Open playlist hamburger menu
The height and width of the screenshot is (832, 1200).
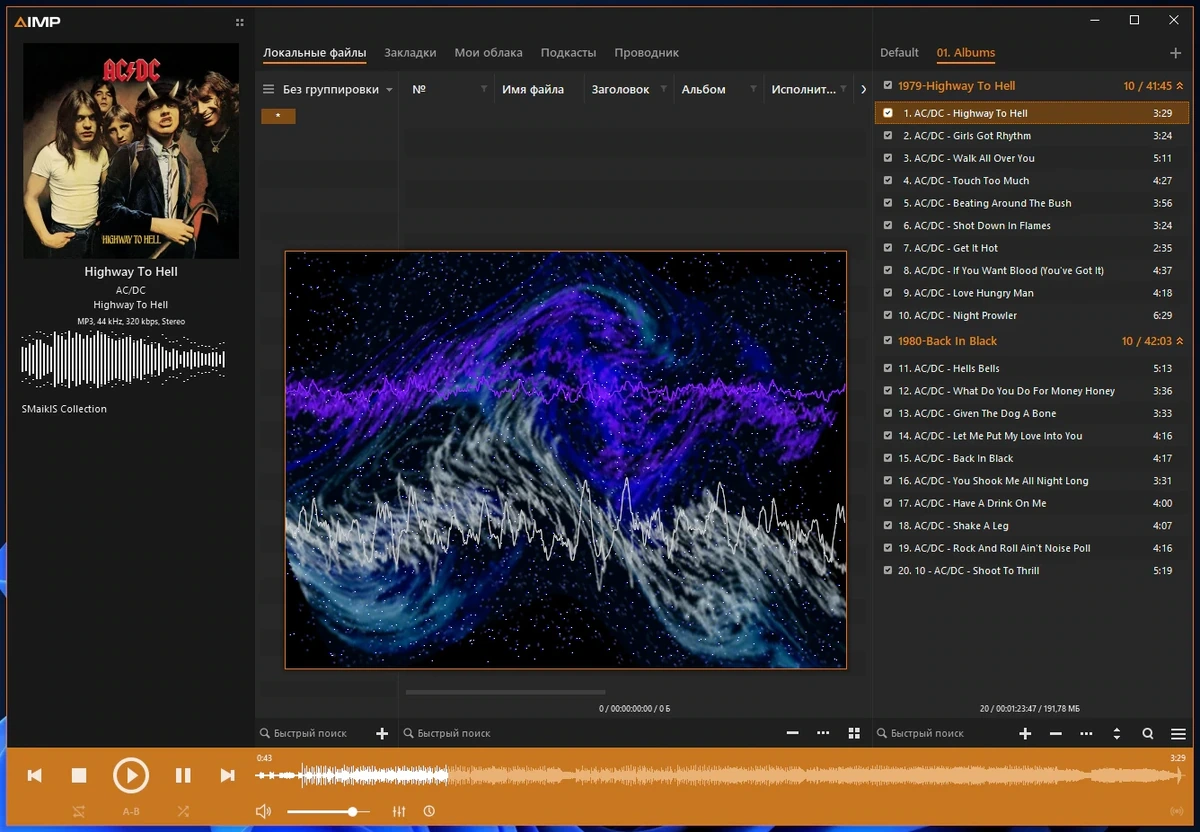tap(1178, 733)
